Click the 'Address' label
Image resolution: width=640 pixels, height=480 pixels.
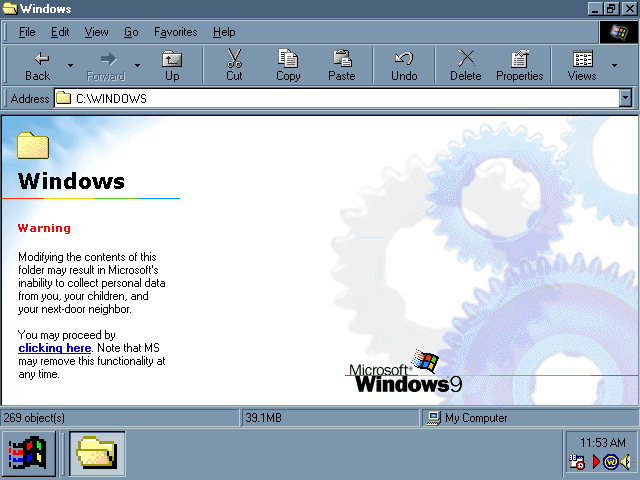tap(30, 98)
